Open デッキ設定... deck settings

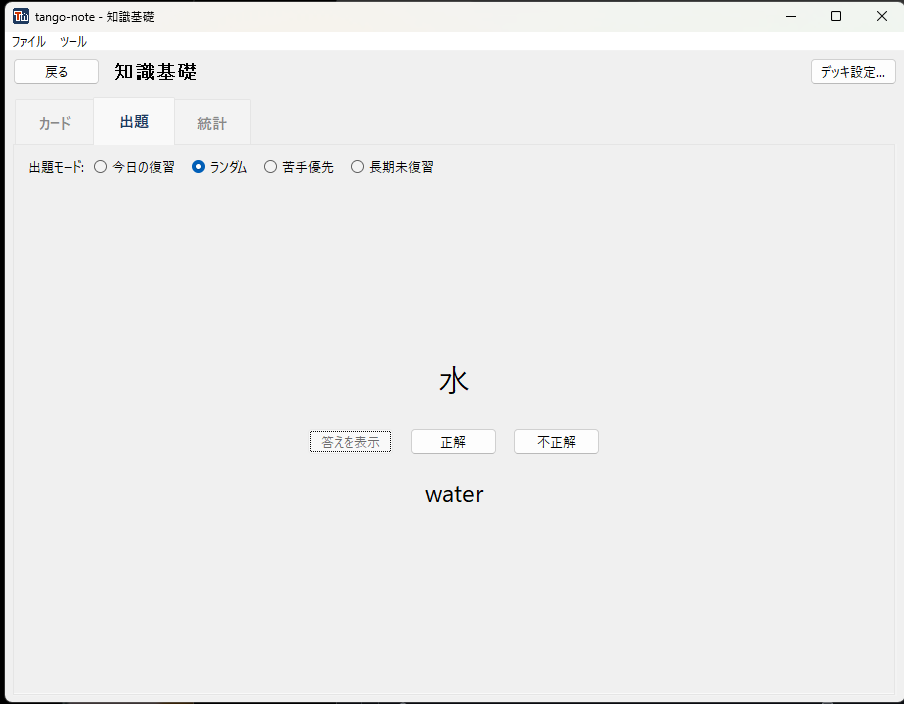pos(853,72)
